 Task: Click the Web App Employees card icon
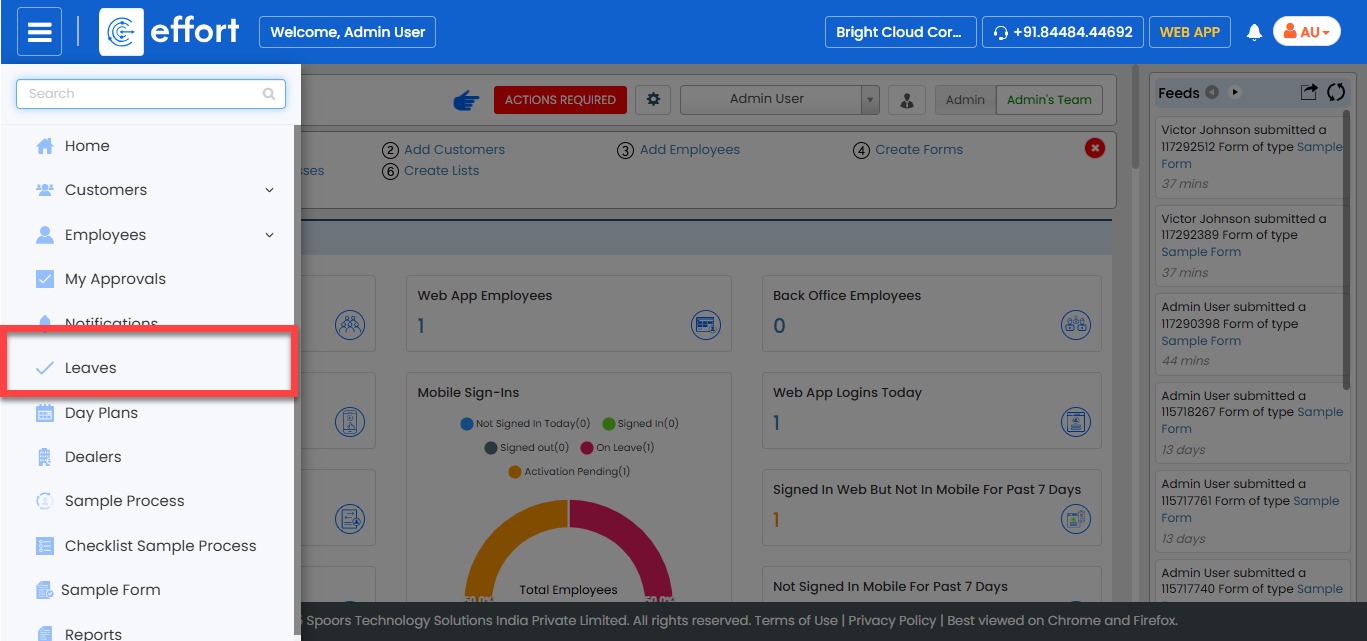[706, 324]
